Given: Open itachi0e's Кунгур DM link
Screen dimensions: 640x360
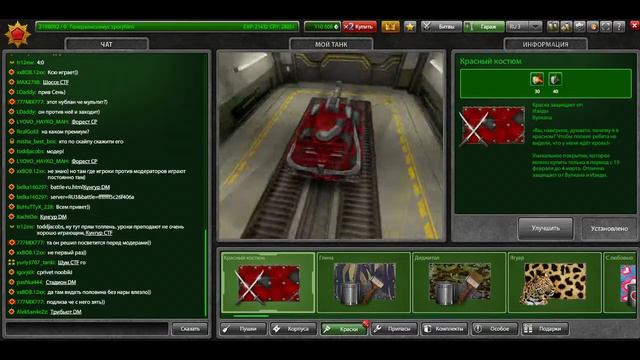Looking at the screenshot, I should (53, 217).
